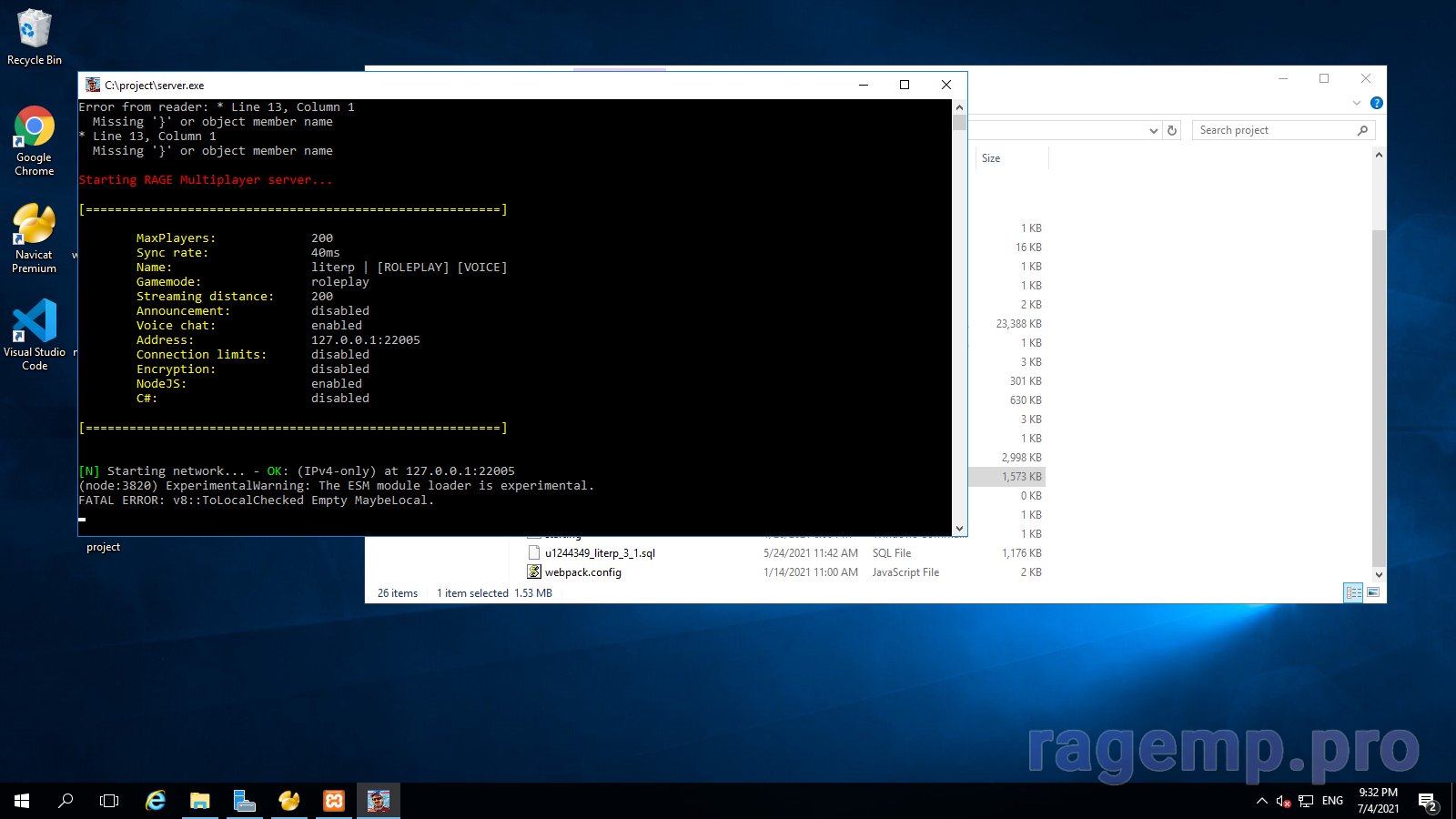Open the ENG language input indicator
Screen dimensions: 1456x819
coord(1332,801)
